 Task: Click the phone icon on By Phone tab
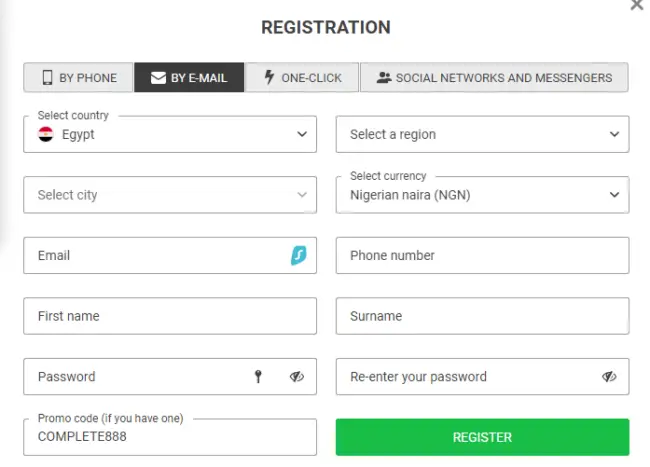click(x=47, y=78)
